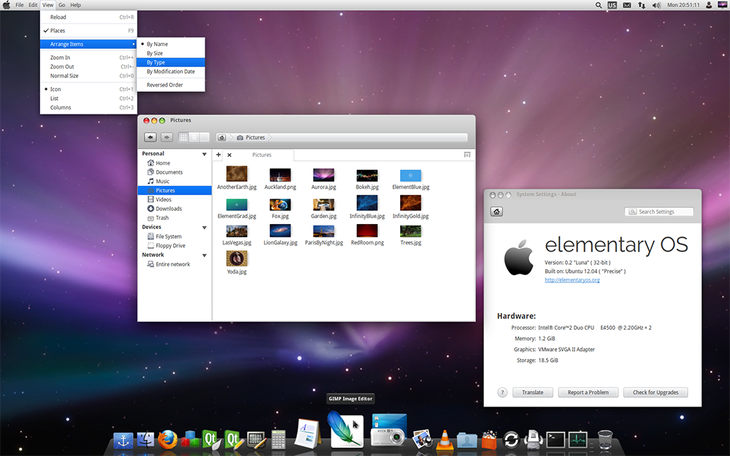Viewport: 730px width, 456px height.
Task: Collapse the Network sidebar section
Action: 204,255
